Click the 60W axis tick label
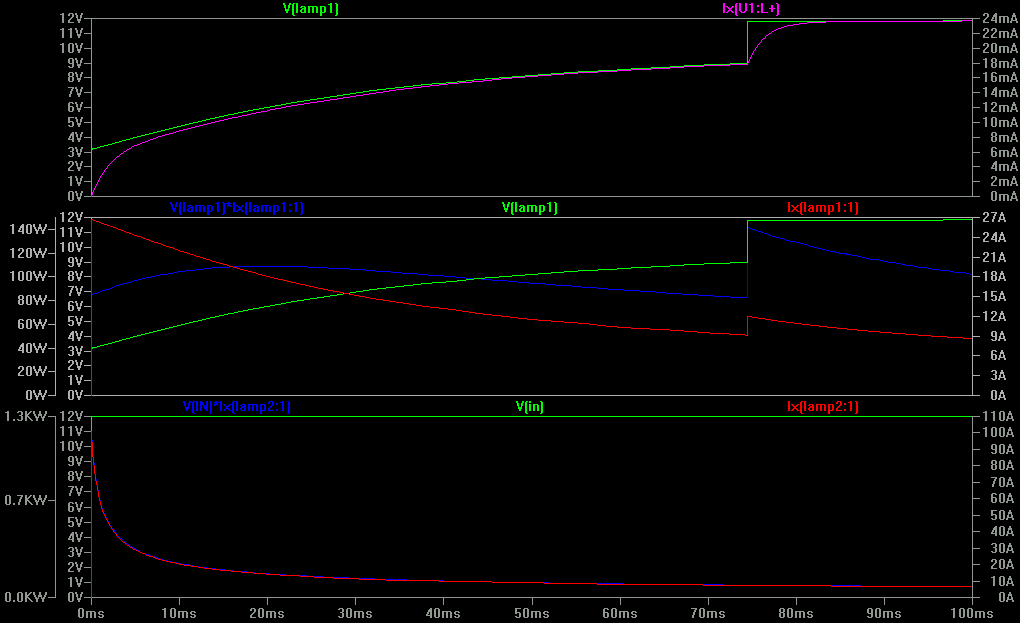This screenshot has height=623, width=1020. point(33,324)
